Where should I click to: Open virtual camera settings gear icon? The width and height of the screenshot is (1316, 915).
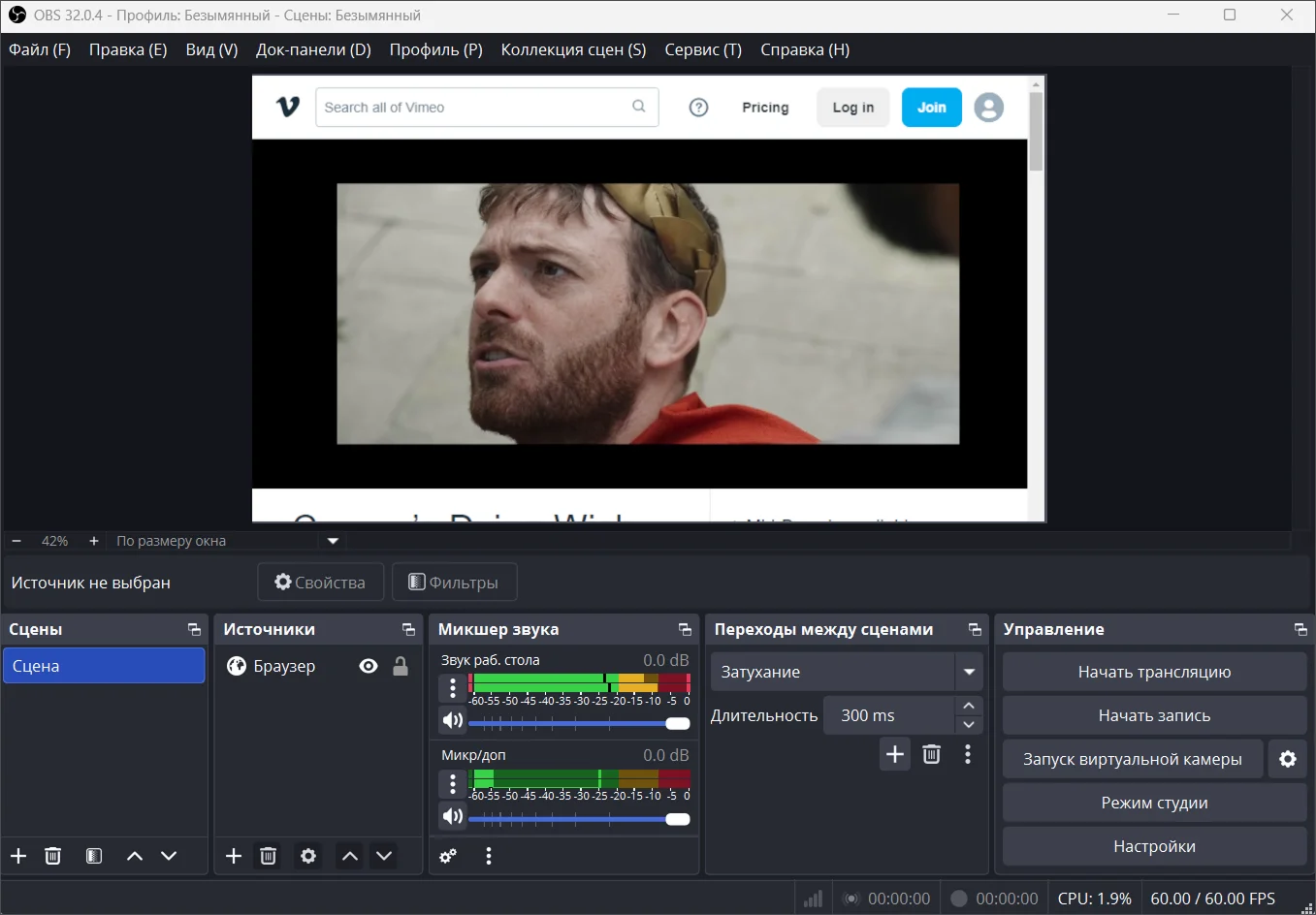(x=1288, y=759)
